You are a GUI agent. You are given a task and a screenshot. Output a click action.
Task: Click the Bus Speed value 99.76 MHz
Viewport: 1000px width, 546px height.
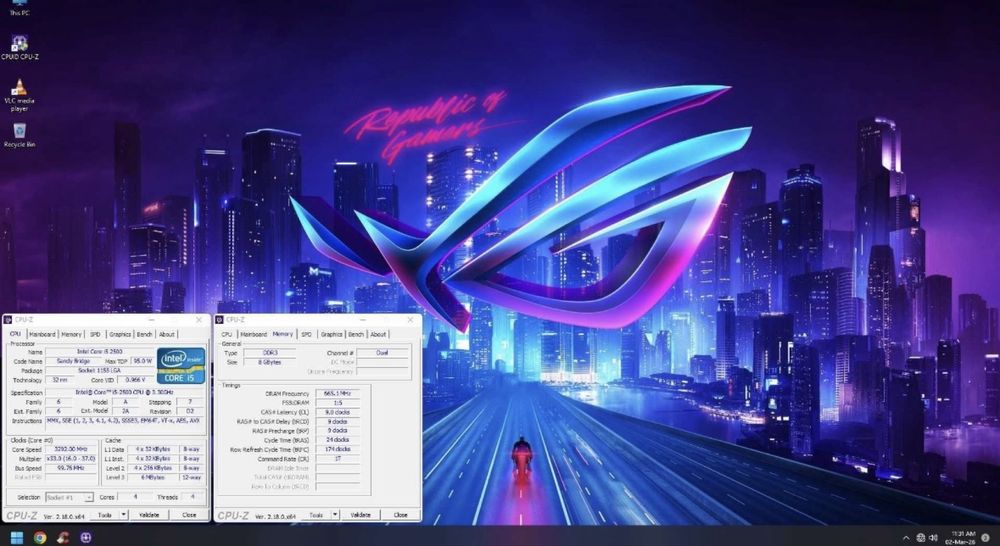click(x=71, y=468)
